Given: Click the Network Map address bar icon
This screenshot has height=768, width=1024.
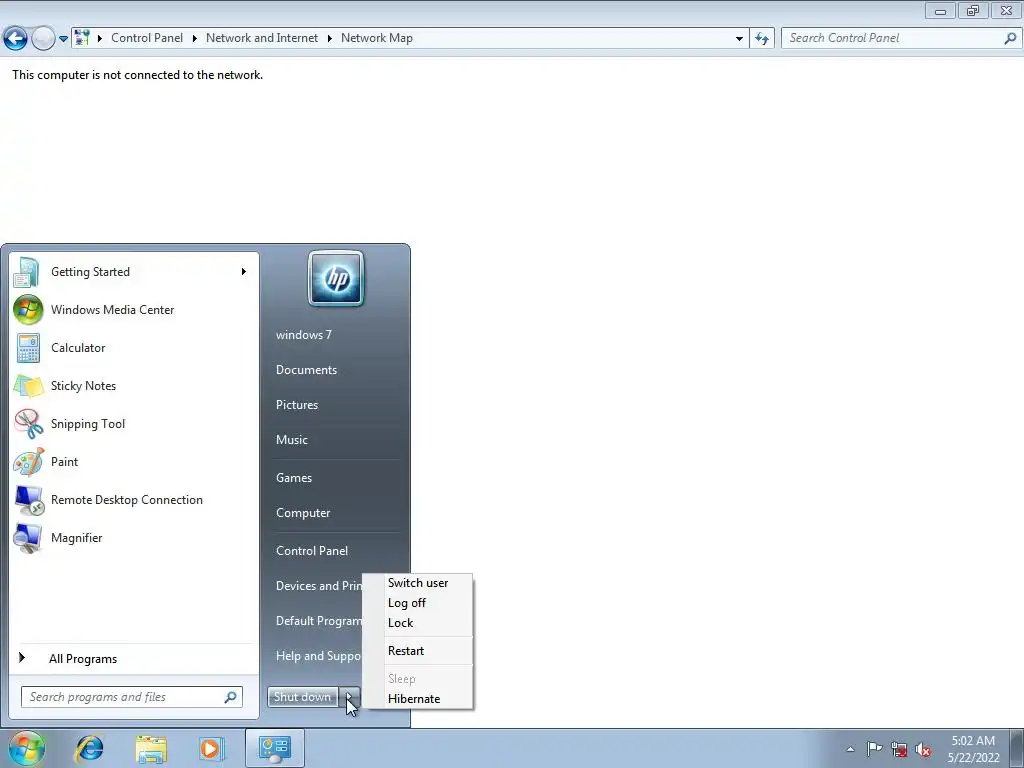Looking at the screenshot, I should (x=82, y=38).
